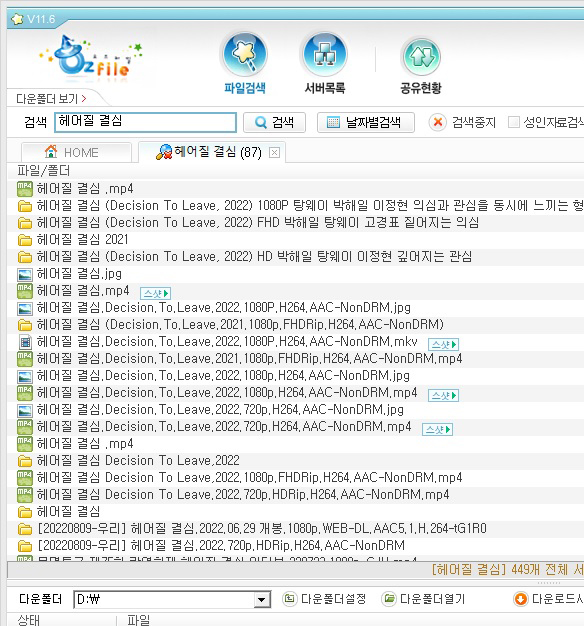Viewport: 584px width, 626px height.
Task: Select HD 박해일 탕웨이 이정현 깊어지는 관심 folder
Action: [x=295, y=257]
